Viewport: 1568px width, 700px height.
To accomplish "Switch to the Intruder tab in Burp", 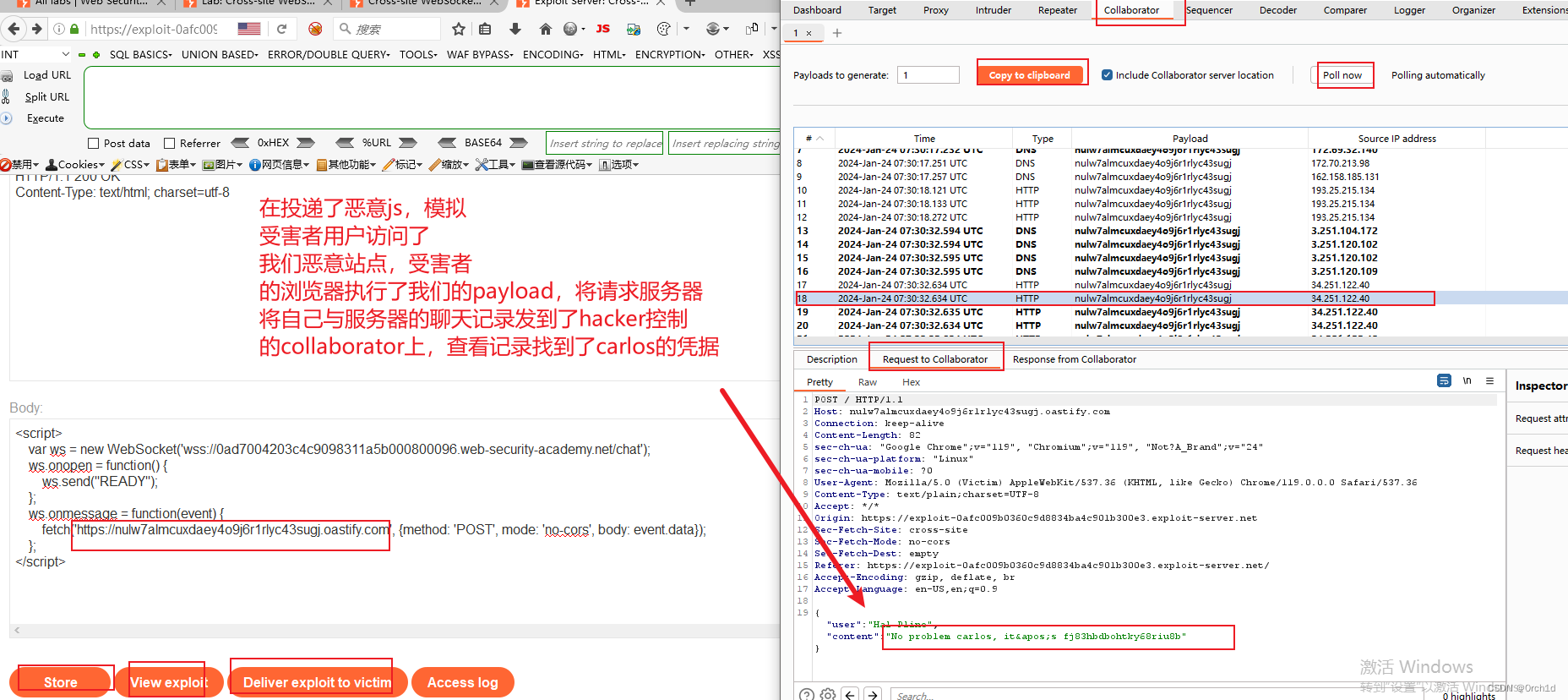I will pyautogui.click(x=994, y=10).
